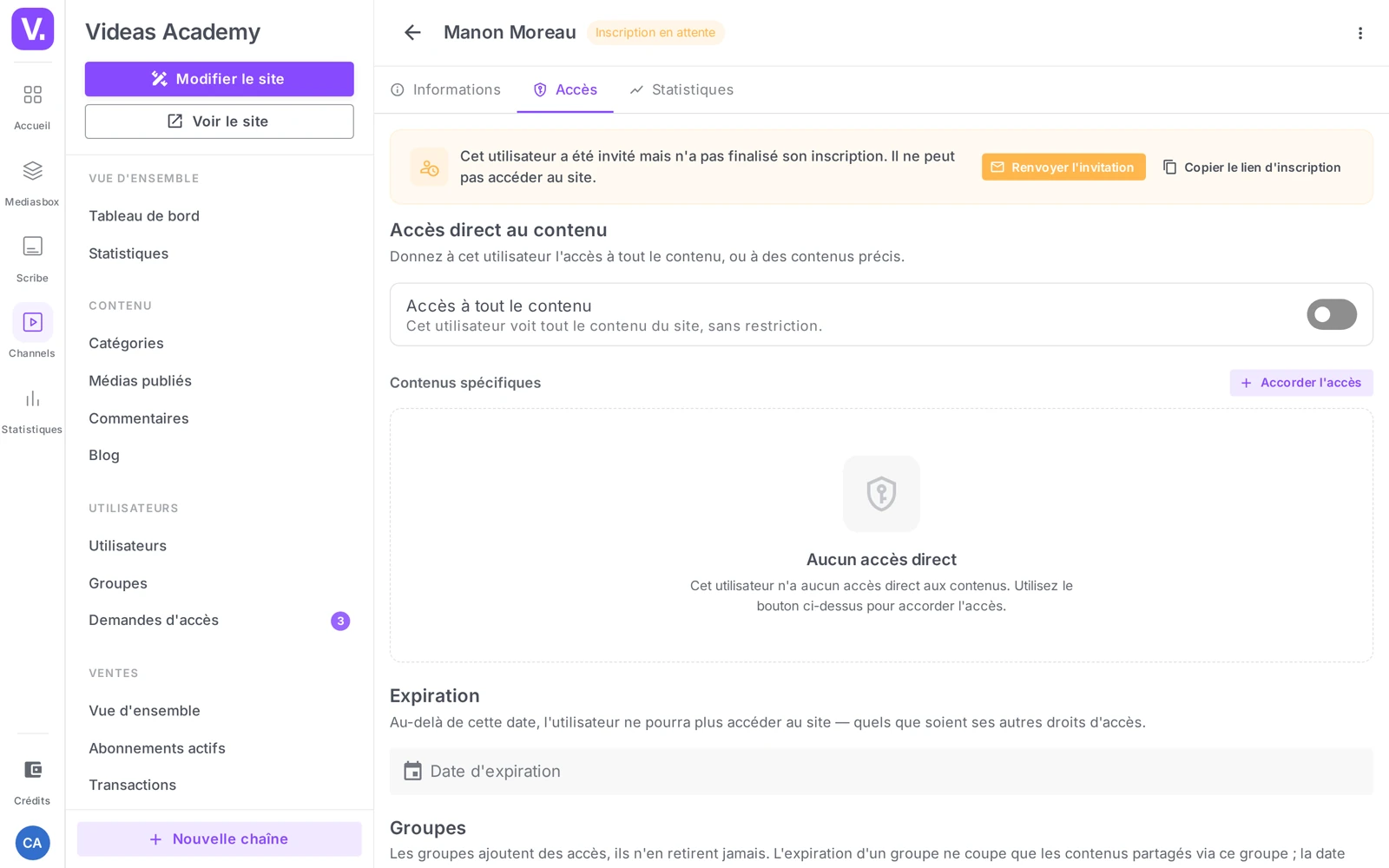Click the Date d'expiration field
1389x868 pixels.
(x=881, y=772)
